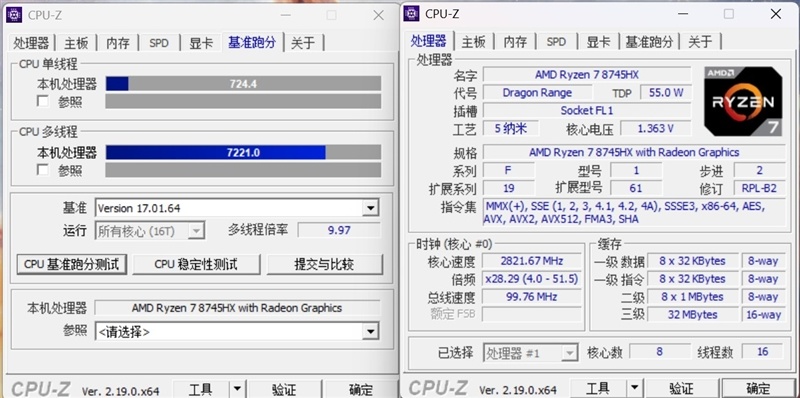The height and width of the screenshot is (398, 800).
Task: Switch to SPD tab in left window
Action: coord(159,43)
